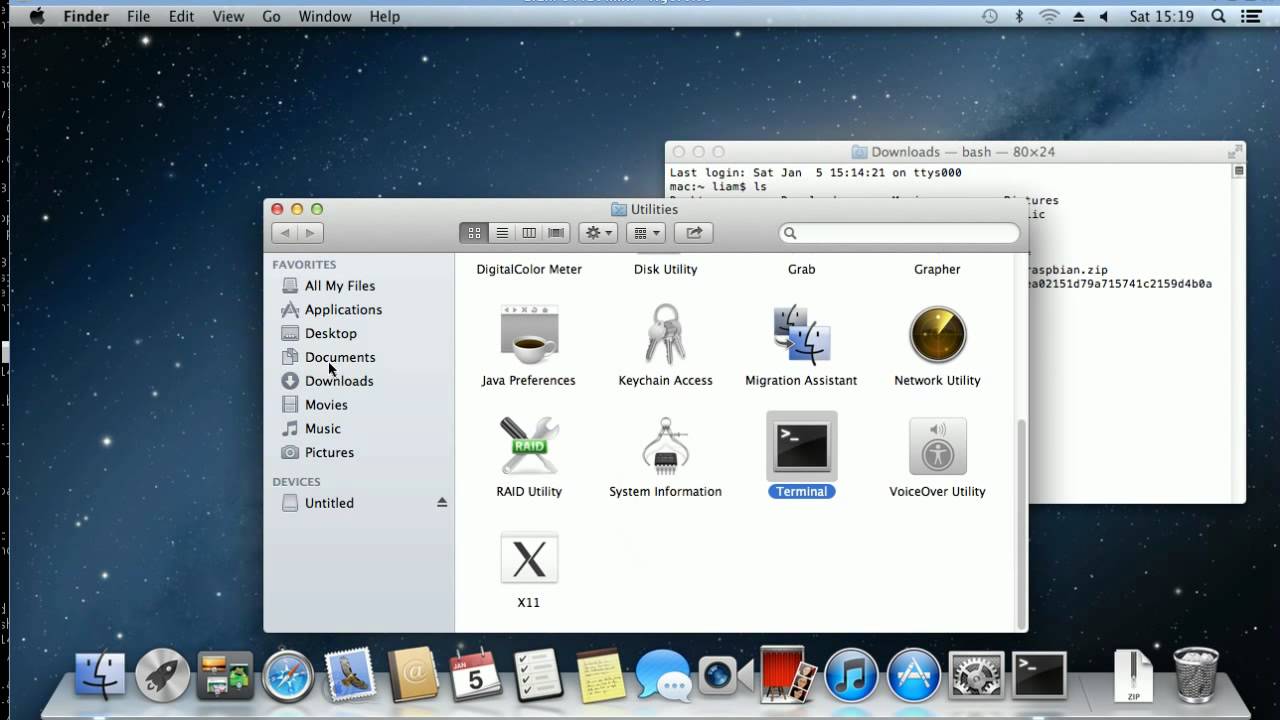
Task: Open the Finder menu
Action: pyautogui.click(x=86, y=16)
